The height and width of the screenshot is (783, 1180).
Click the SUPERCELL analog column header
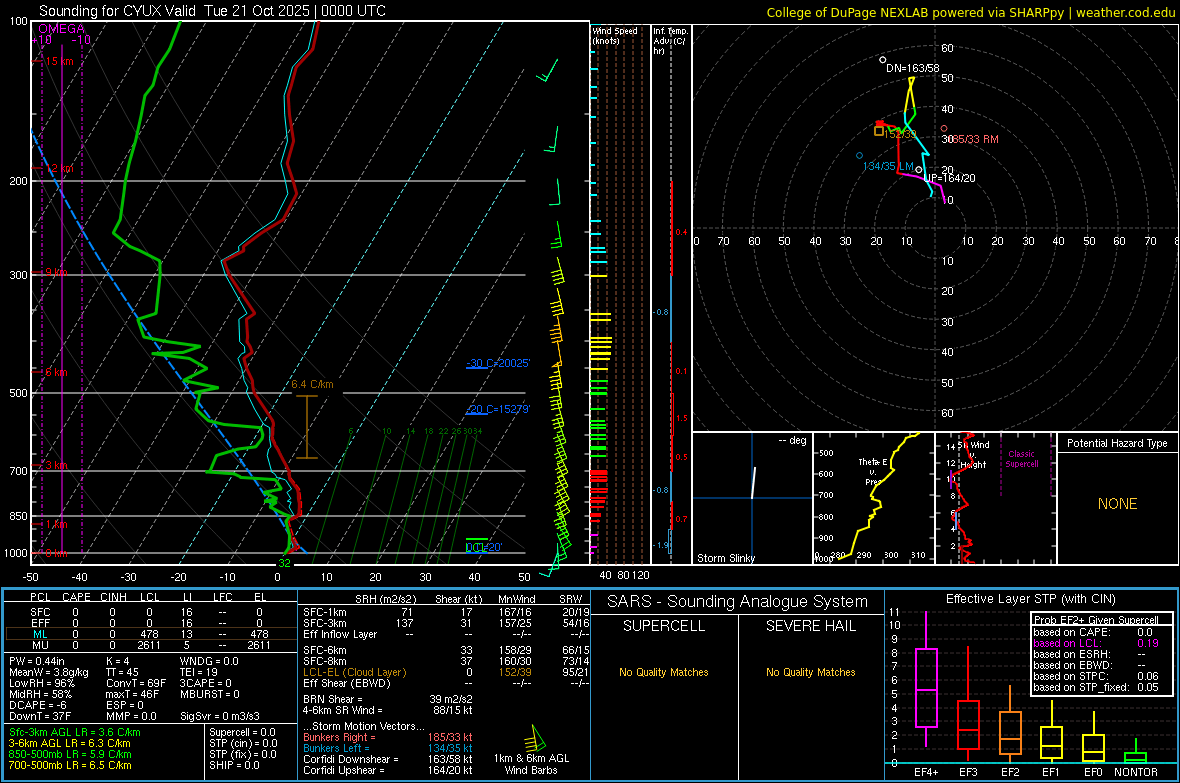pos(664,626)
